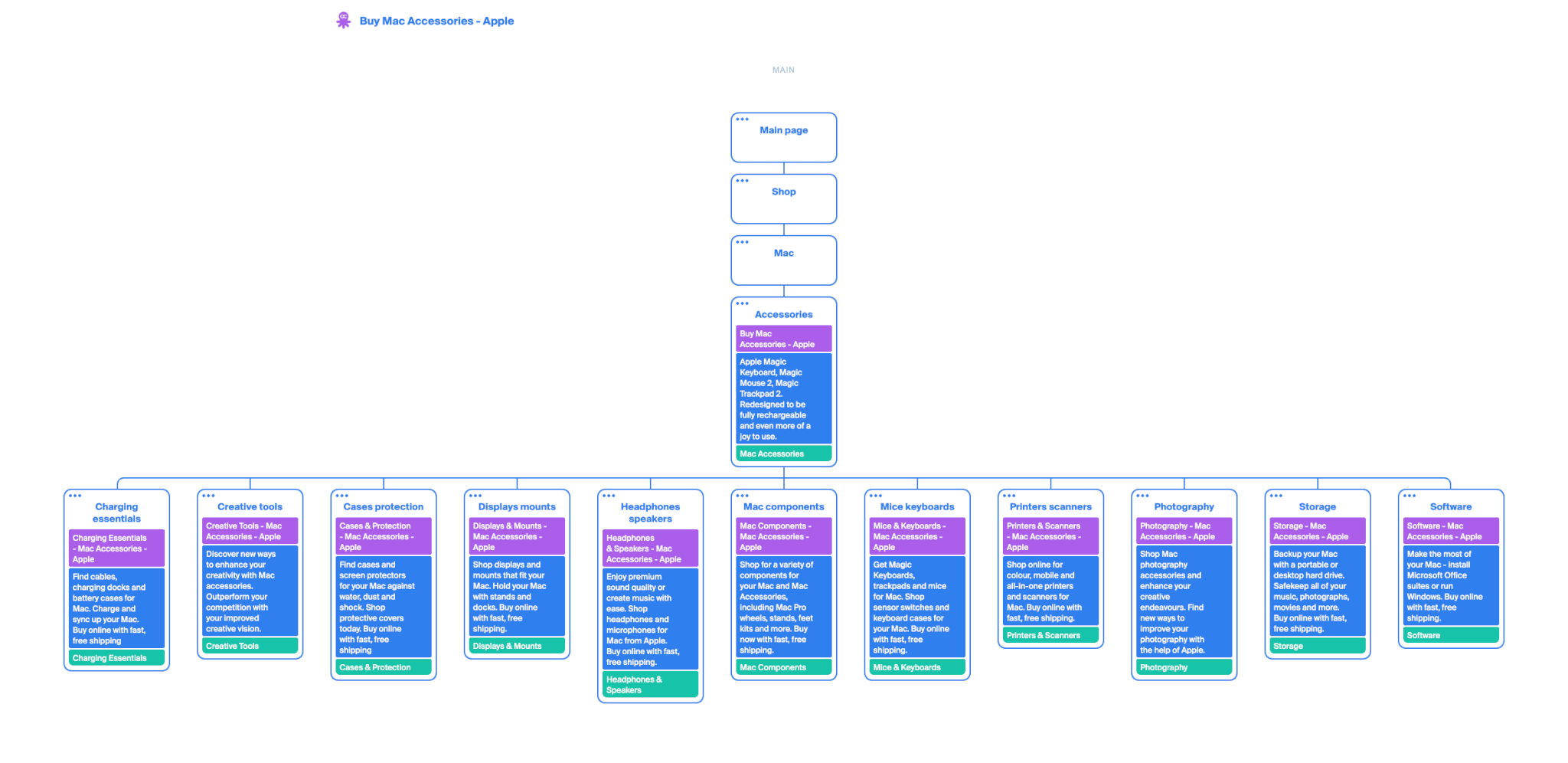Screen dimensions: 1568x763
Task: Click the green Printers & Scanners tag
Action: click(x=1050, y=635)
